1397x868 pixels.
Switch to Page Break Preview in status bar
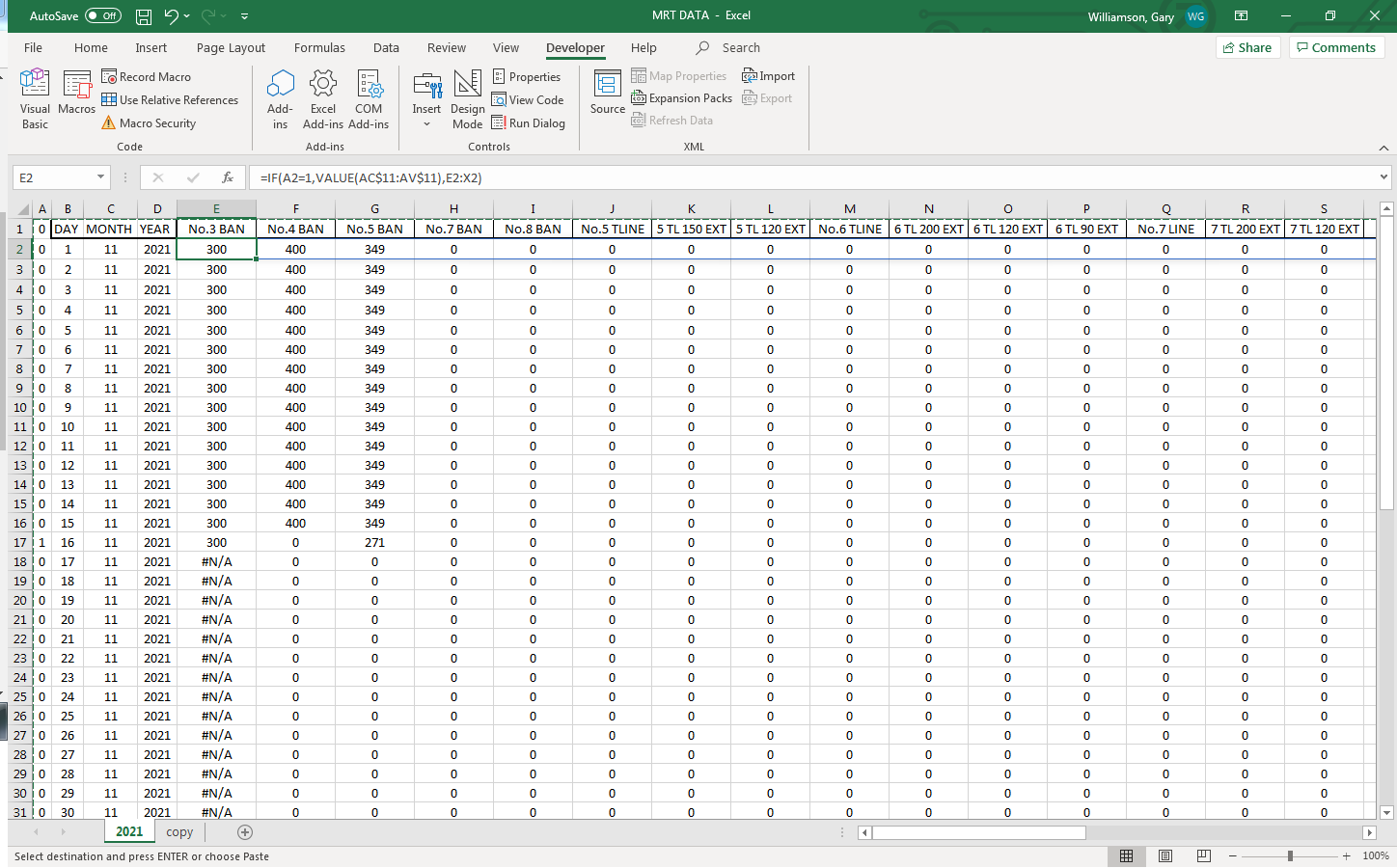tap(1203, 855)
